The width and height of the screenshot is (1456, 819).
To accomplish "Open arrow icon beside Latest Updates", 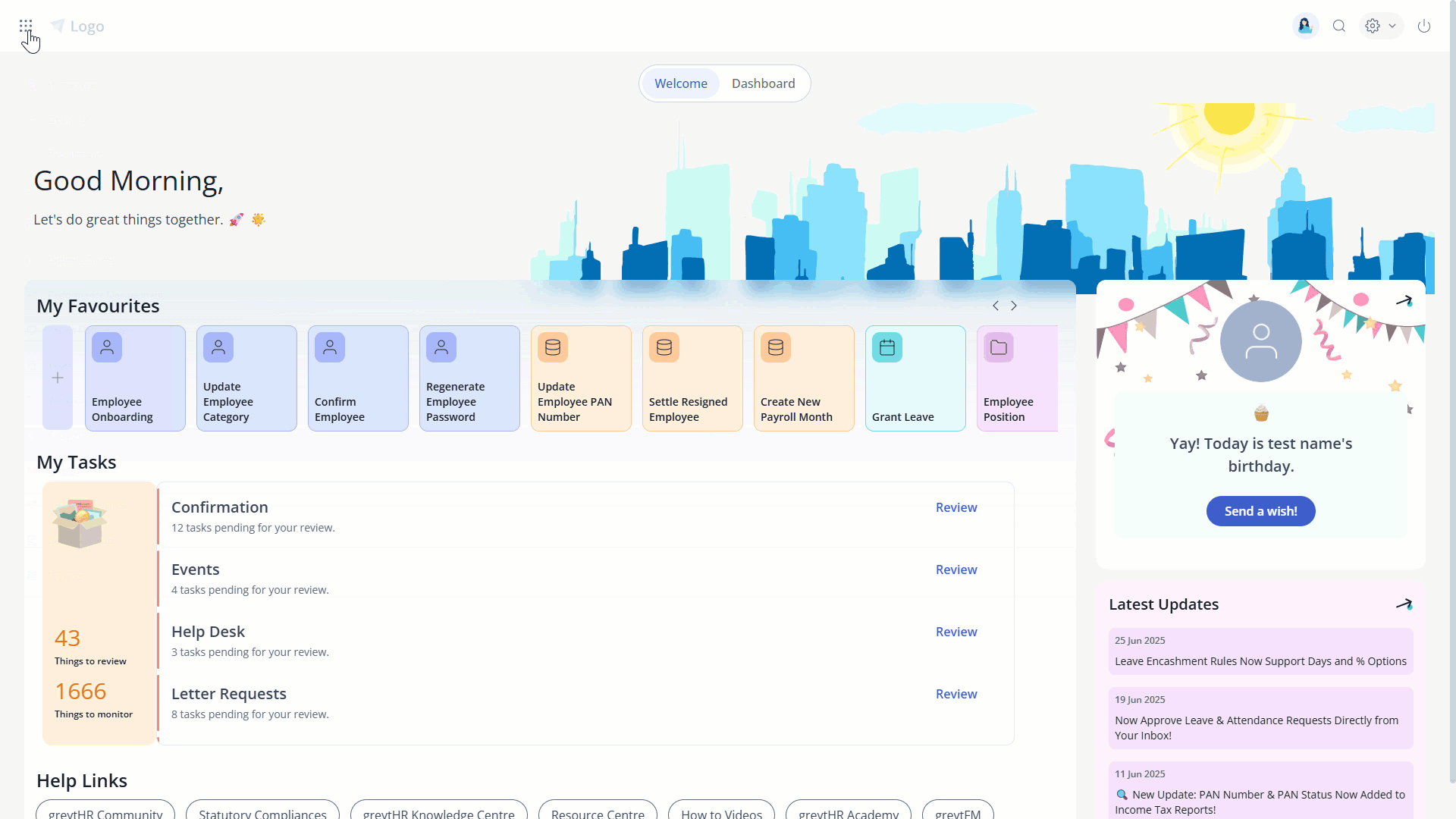I will click(x=1404, y=604).
